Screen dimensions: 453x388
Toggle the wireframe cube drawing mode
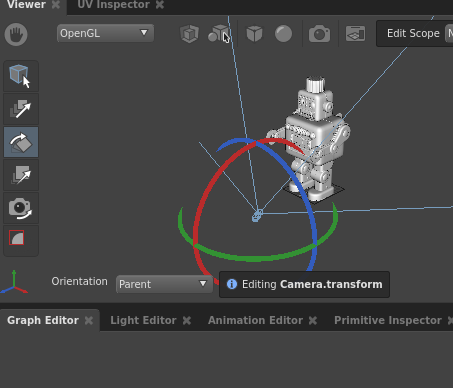[x=189, y=34]
